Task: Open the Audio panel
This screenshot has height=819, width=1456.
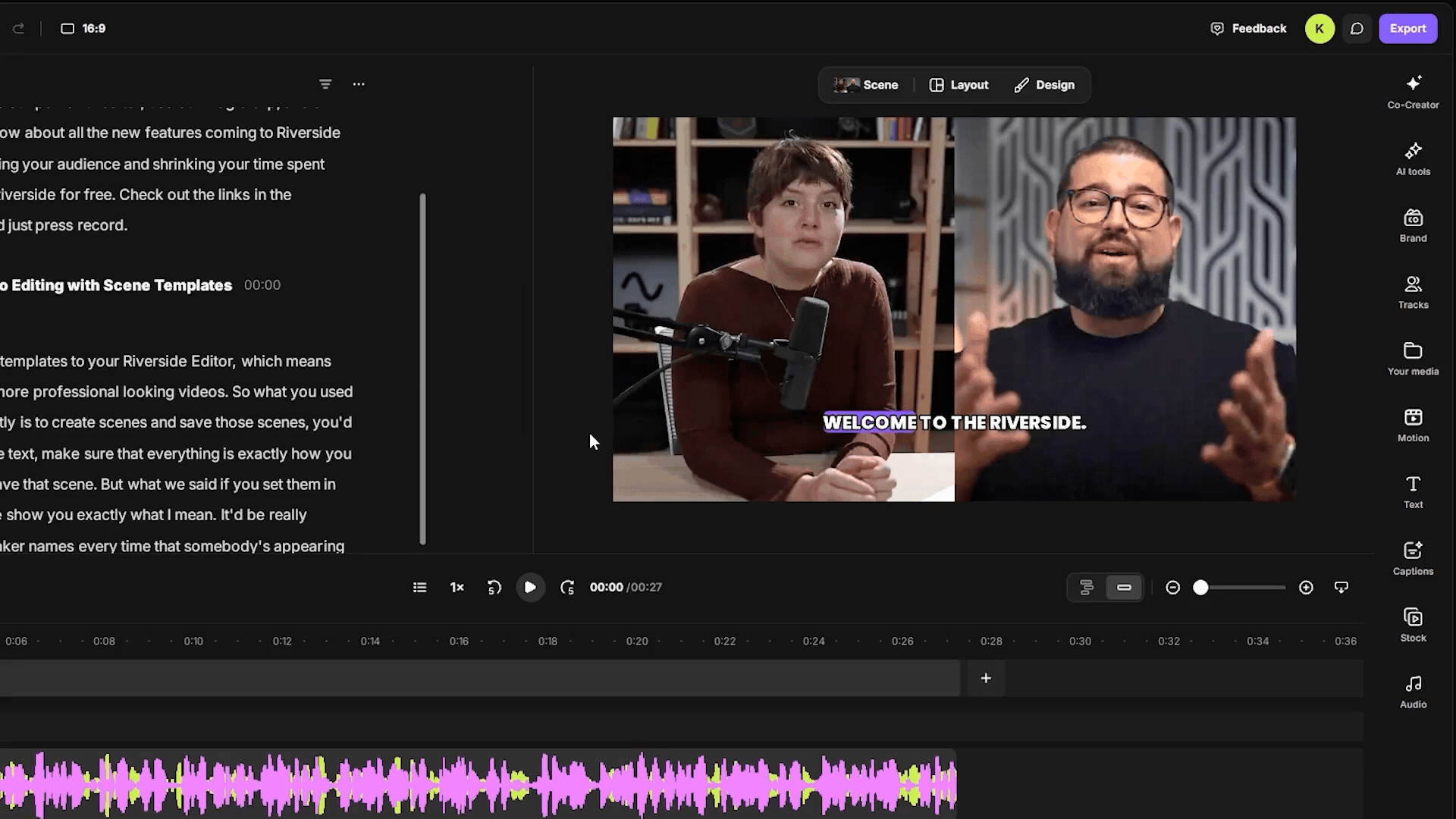Action: point(1413,692)
